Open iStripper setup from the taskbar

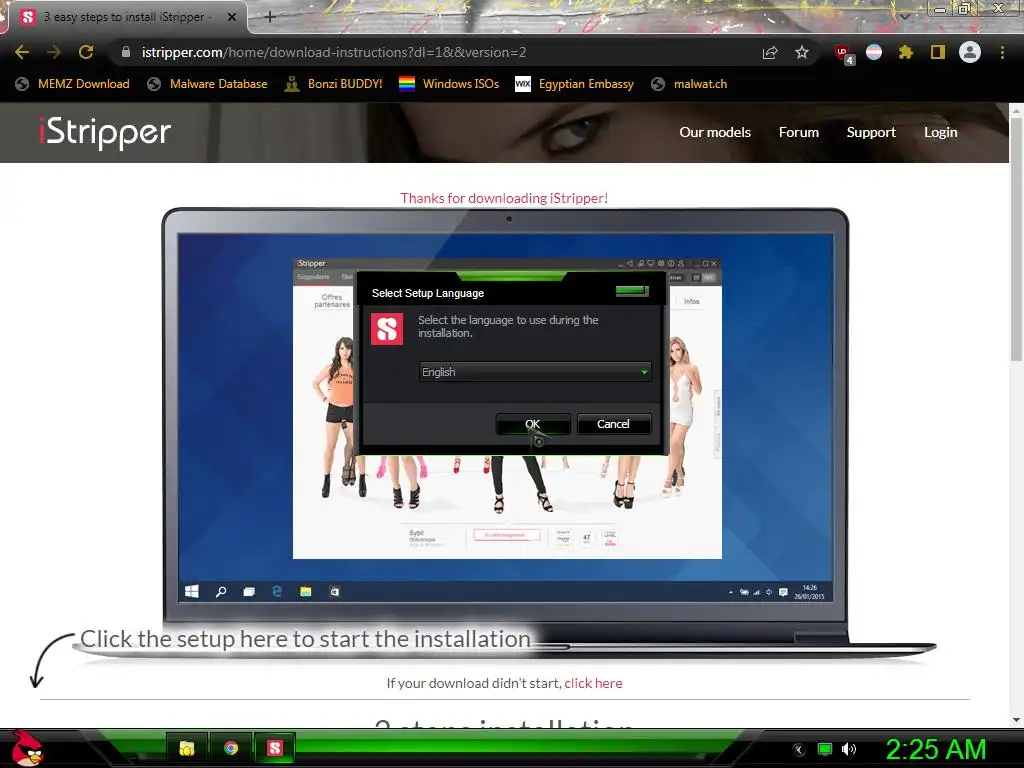click(x=275, y=748)
